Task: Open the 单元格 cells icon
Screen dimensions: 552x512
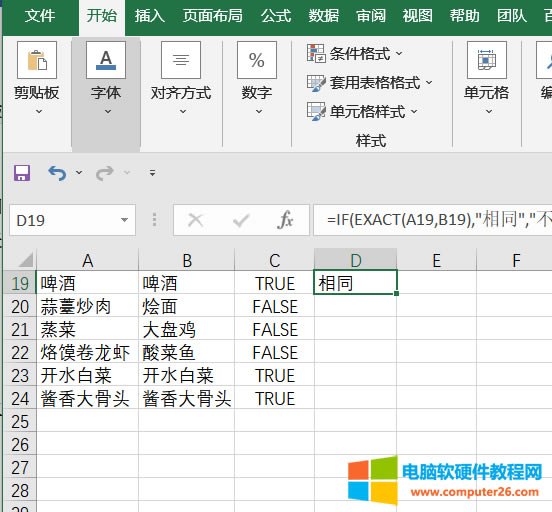Action: 487,60
